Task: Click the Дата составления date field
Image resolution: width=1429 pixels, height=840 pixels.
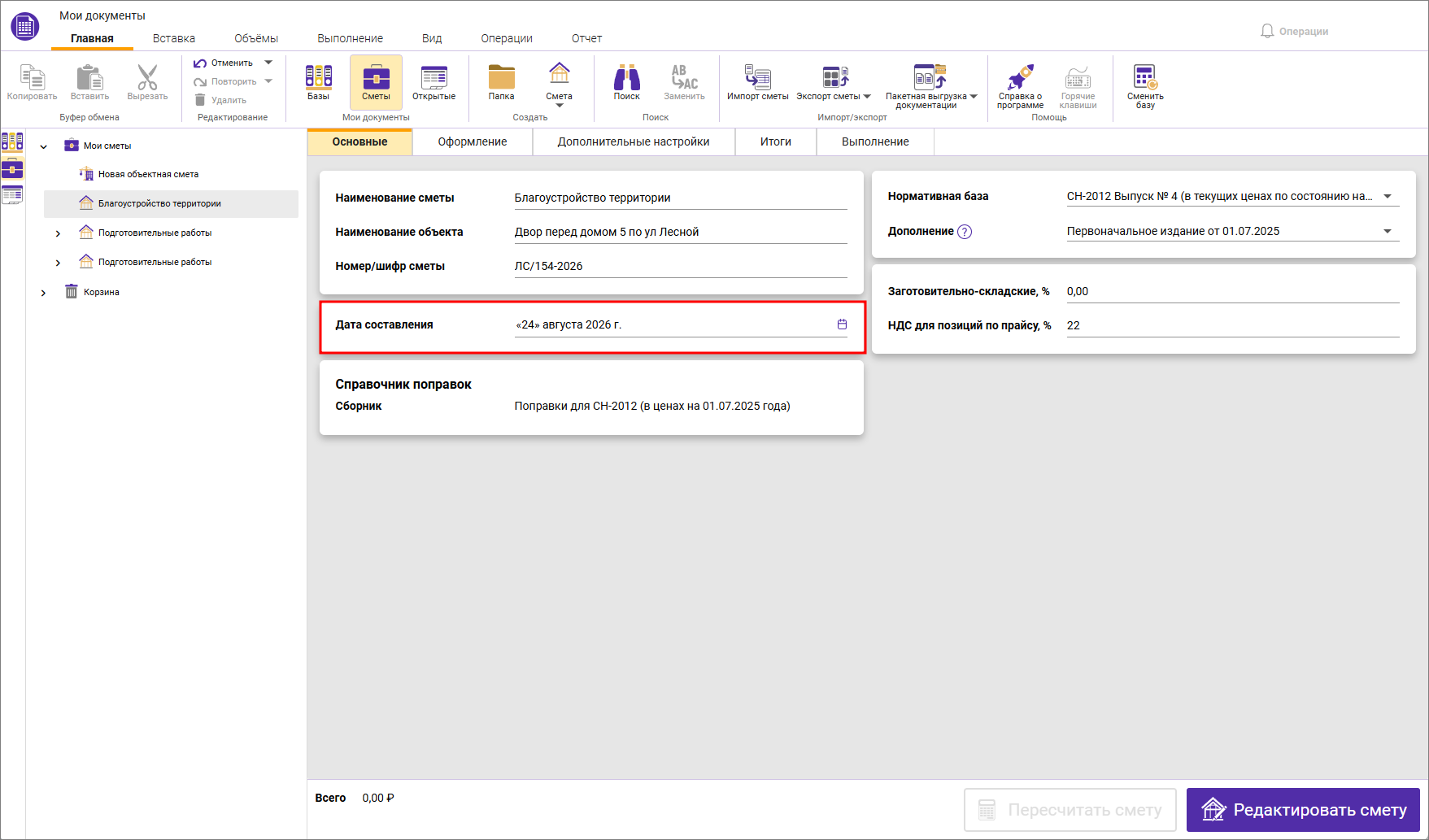Action: click(680, 324)
